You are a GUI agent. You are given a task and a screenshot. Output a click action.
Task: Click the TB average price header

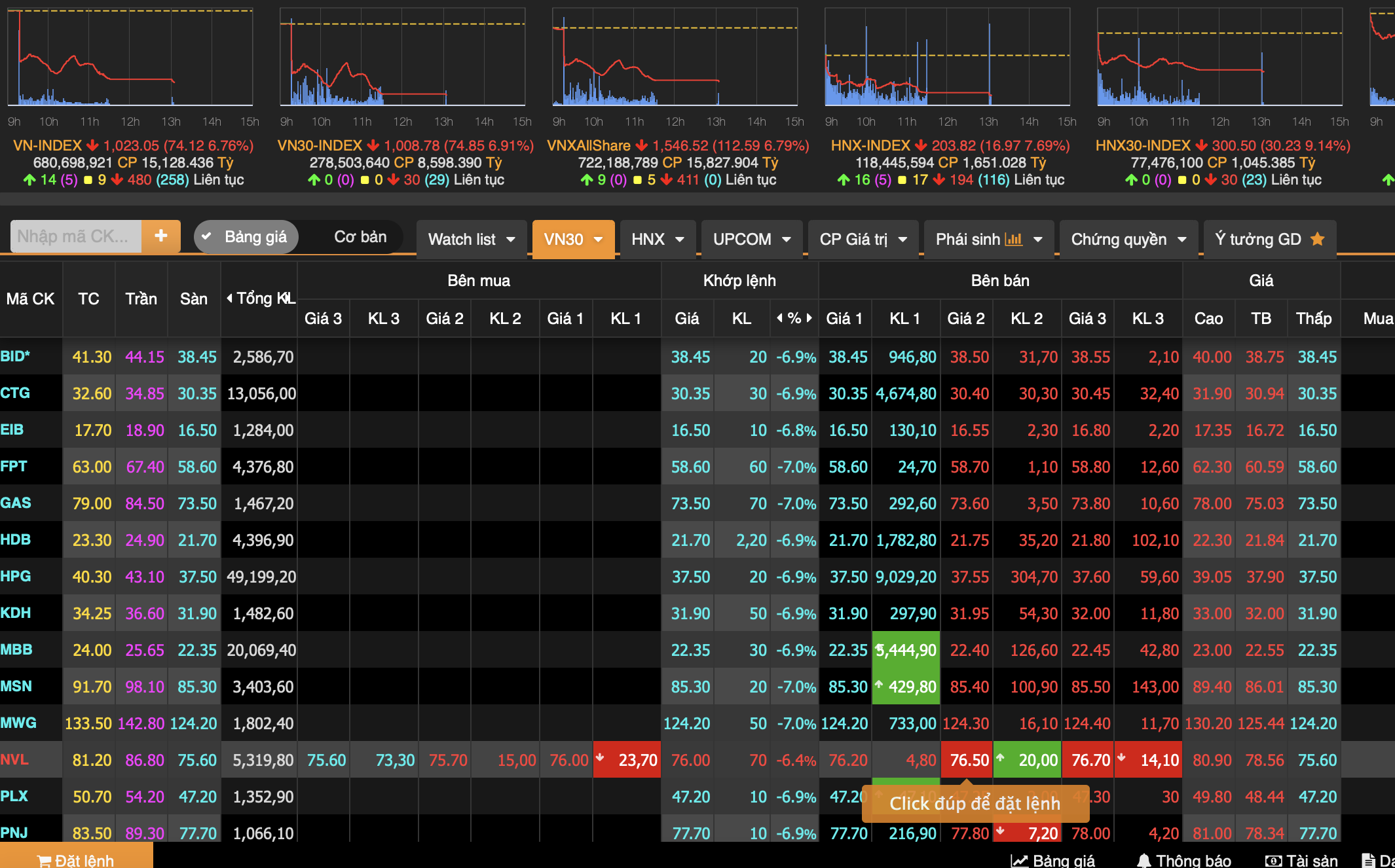tap(1261, 318)
